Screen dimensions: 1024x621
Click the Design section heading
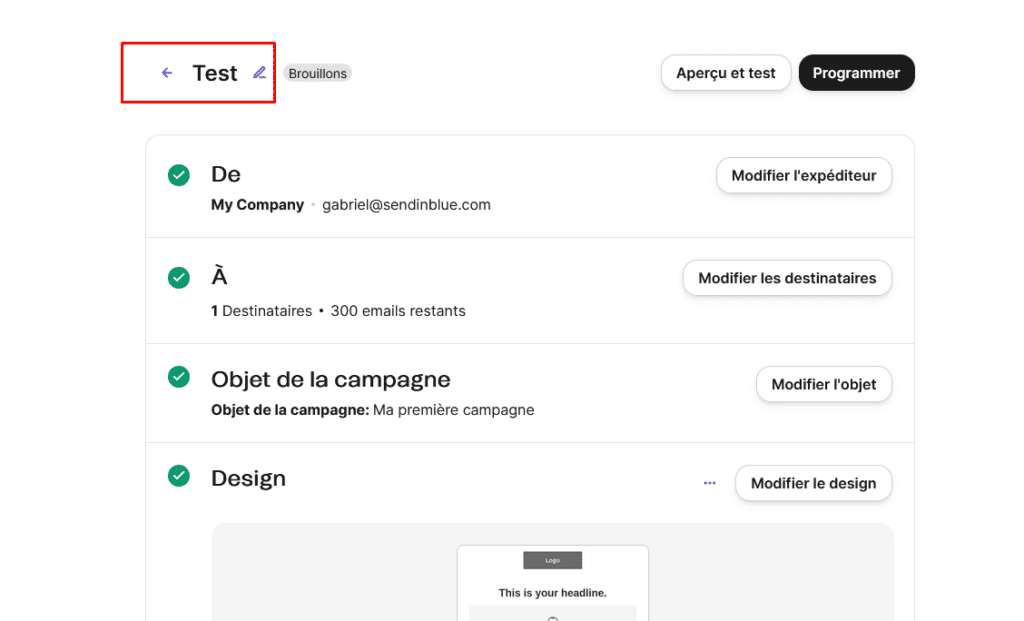coord(248,478)
